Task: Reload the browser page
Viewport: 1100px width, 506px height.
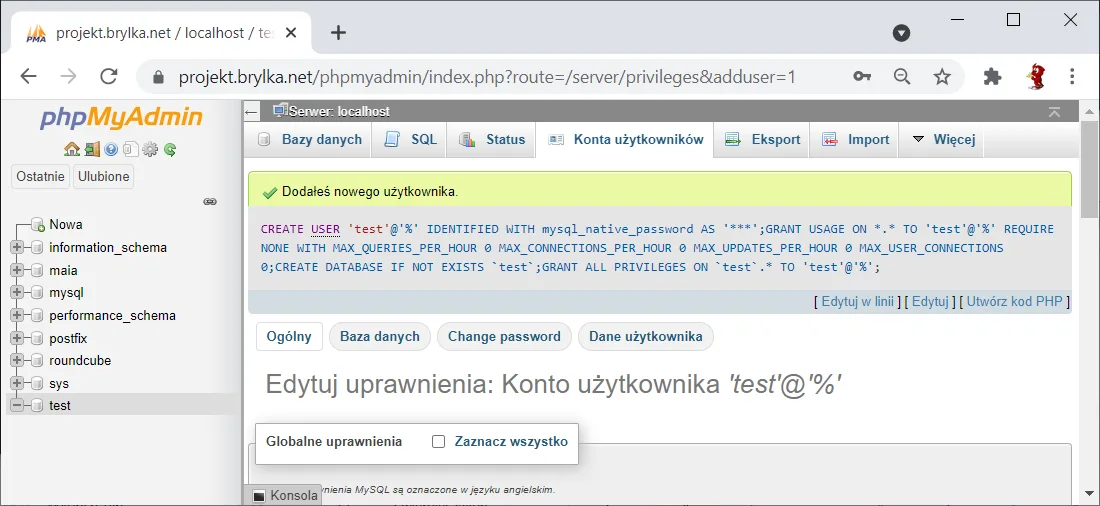Action: [x=109, y=76]
